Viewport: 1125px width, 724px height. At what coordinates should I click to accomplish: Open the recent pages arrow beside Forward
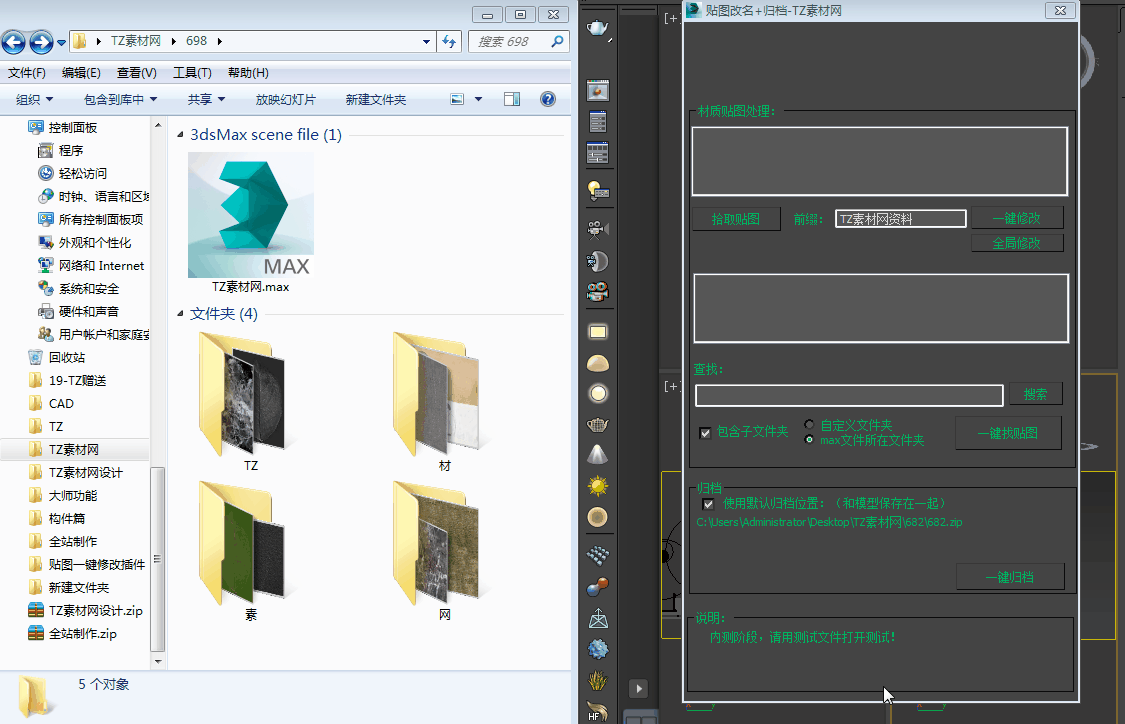62,42
